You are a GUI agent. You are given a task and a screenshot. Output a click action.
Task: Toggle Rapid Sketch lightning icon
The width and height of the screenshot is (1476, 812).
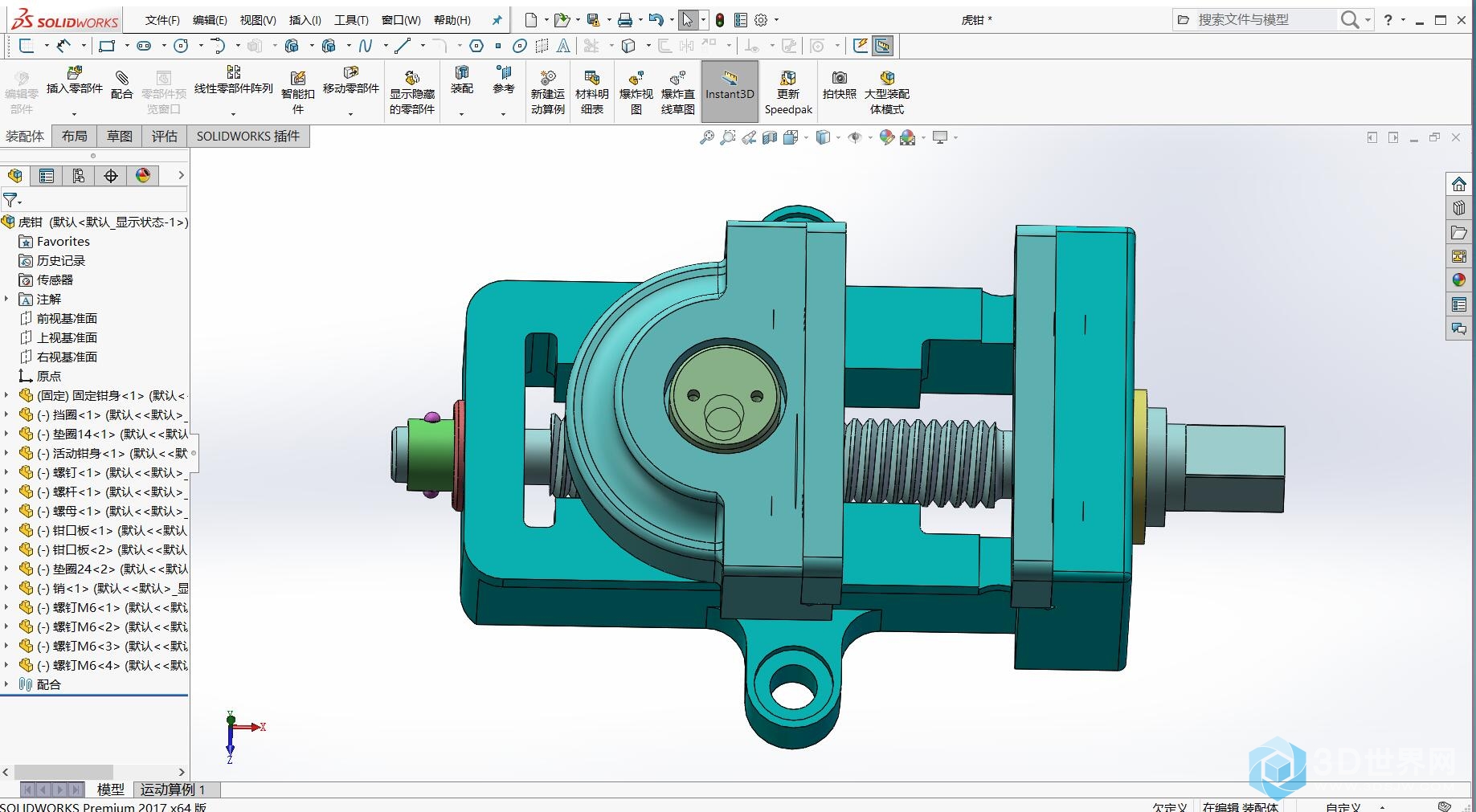tap(861, 46)
